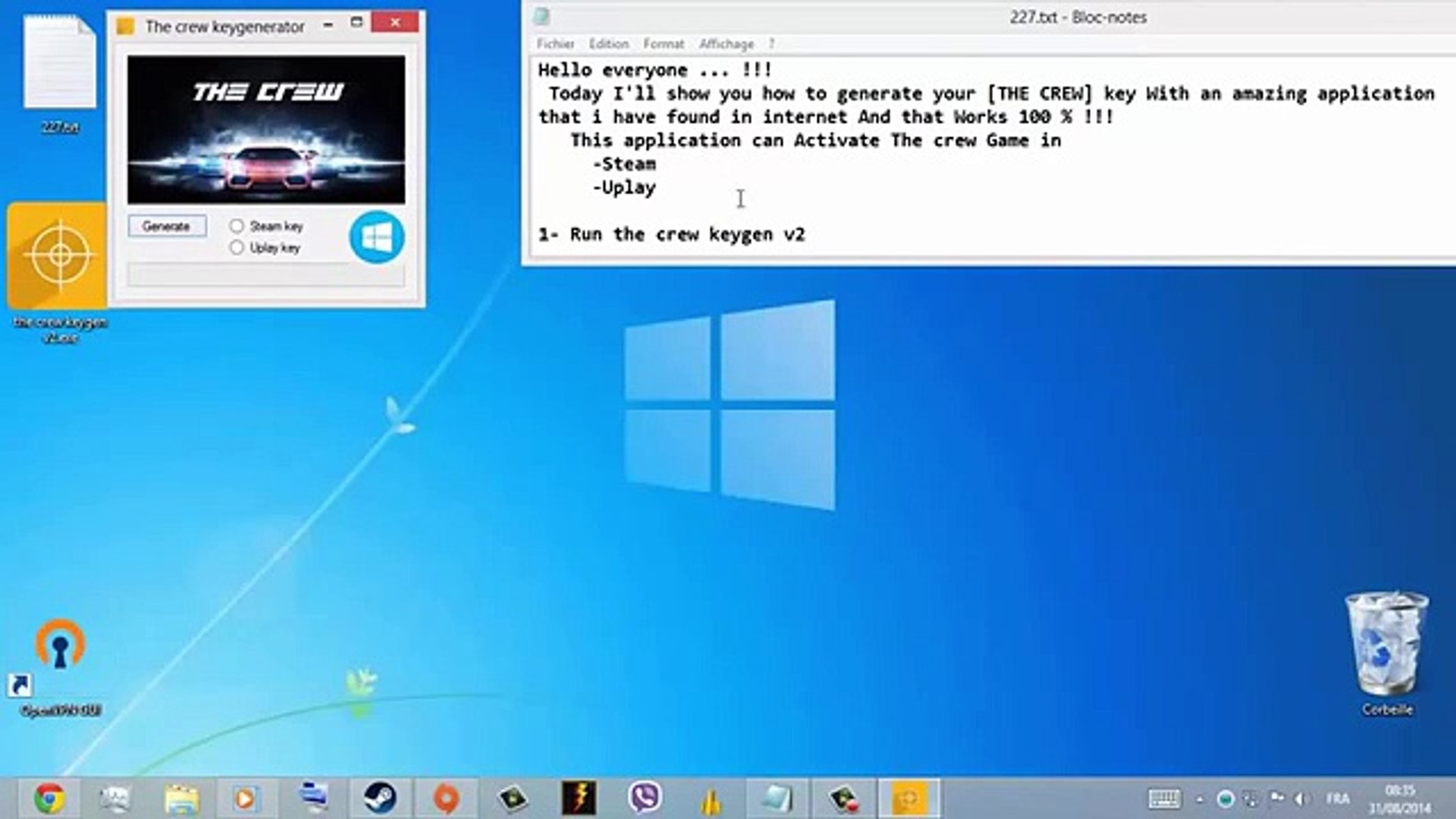Screen dimensions: 1456x819
Task: Open the Affichage menu
Action: click(x=726, y=44)
